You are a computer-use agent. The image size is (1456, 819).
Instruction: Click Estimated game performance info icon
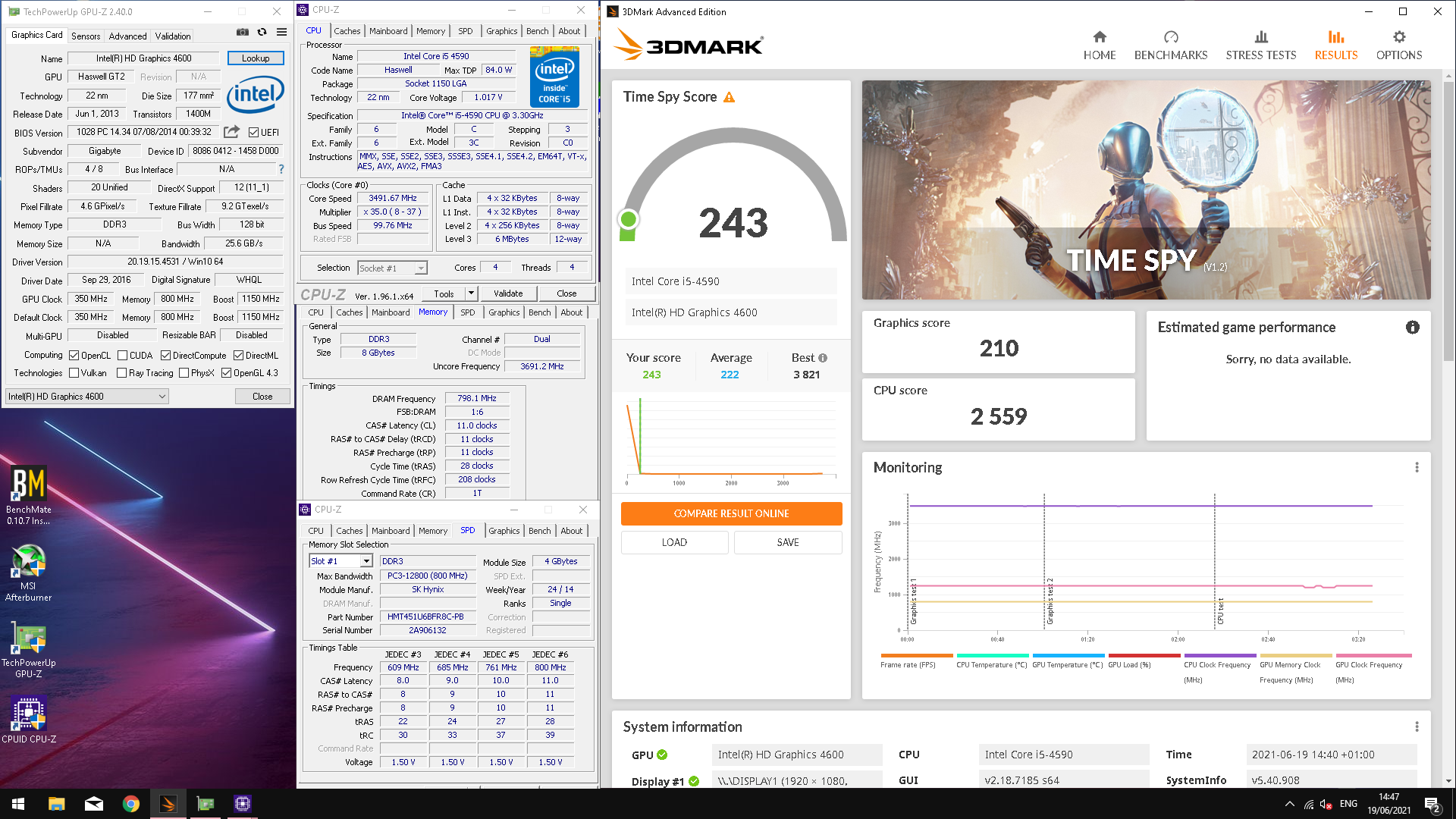tap(1412, 328)
